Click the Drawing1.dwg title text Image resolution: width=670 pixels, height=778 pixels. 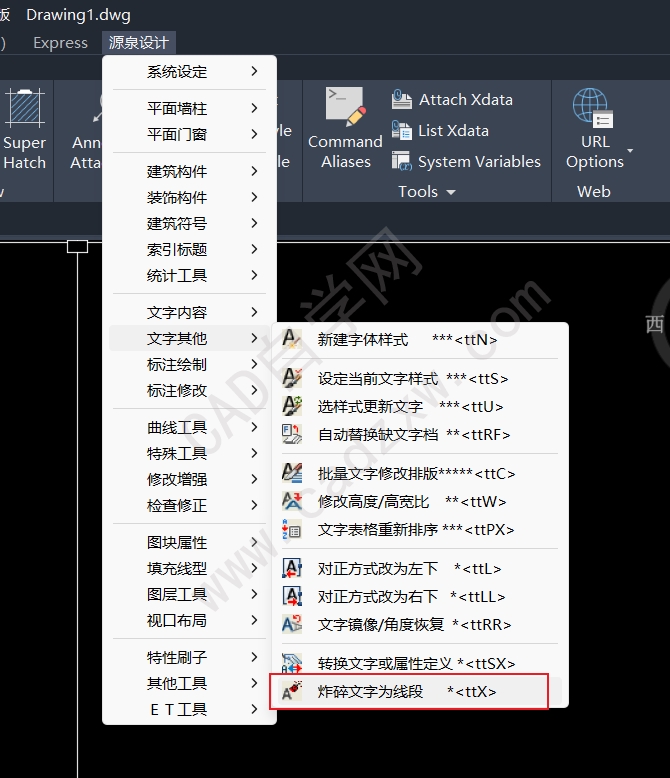tap(78, 15)
